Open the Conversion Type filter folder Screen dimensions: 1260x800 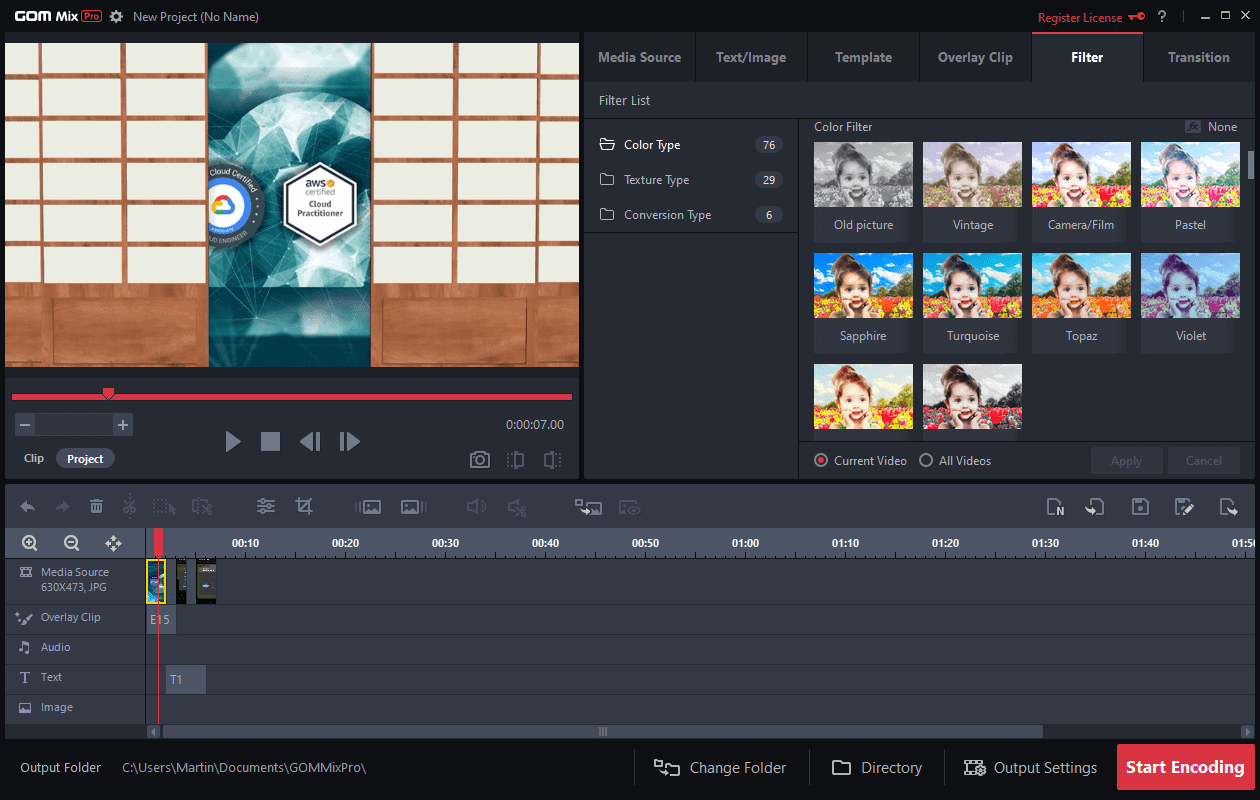pyautogui.click(x=691, y=215)
